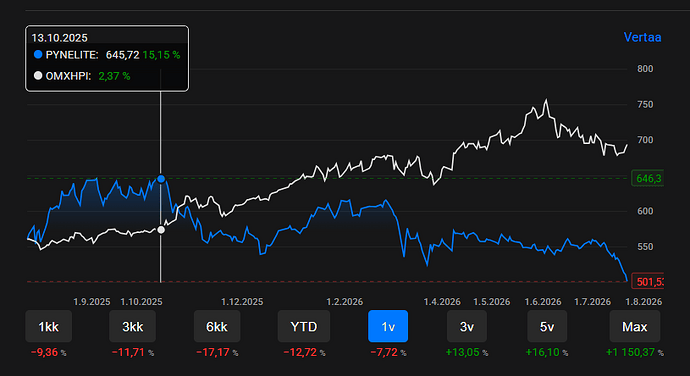Click the -12,72 % YTD return
690x376 pixels.
[304, 353]
